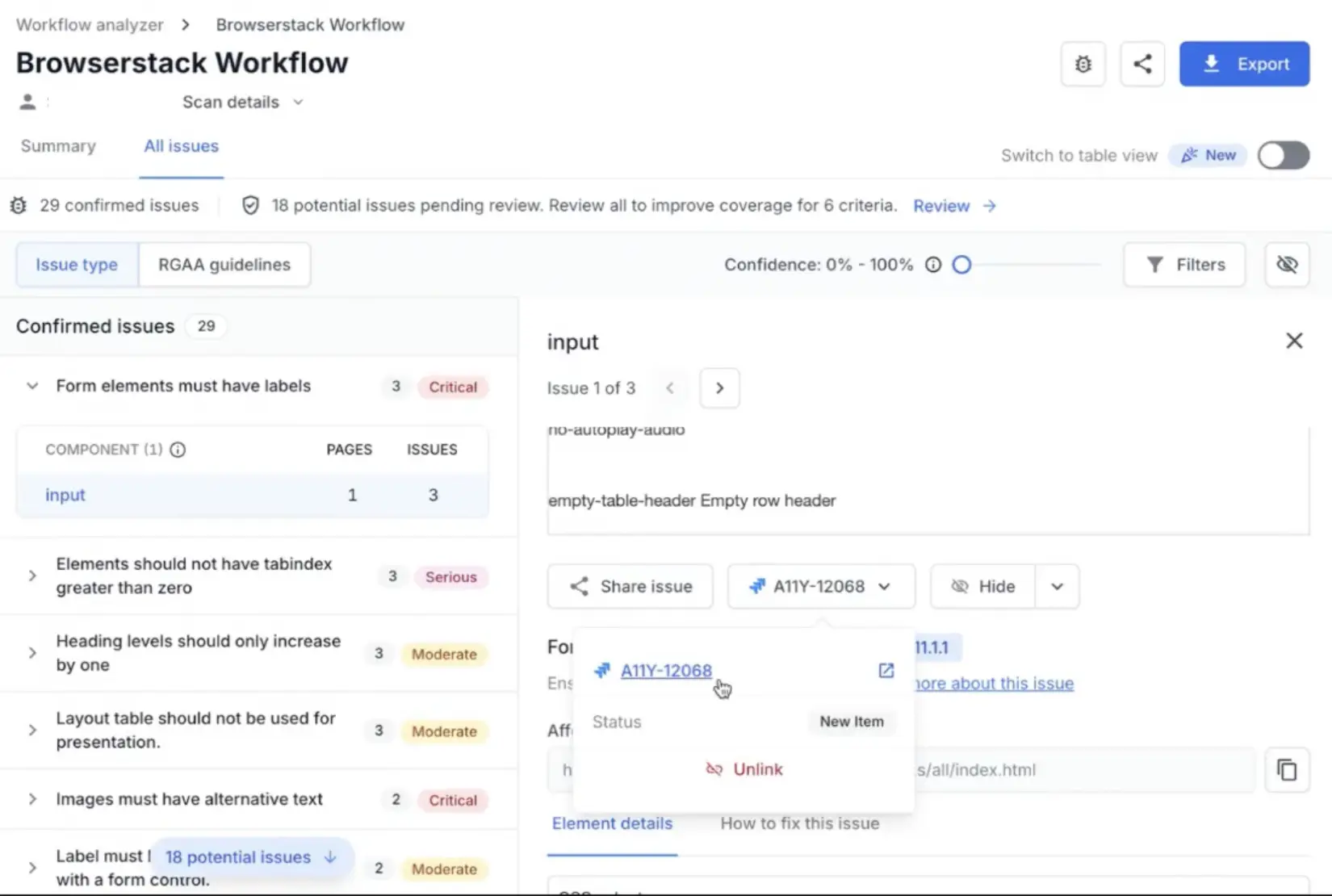Click Workflow analyzer breadcrumb
This screenshot has width=1332, height=896.
click(90, 25)
